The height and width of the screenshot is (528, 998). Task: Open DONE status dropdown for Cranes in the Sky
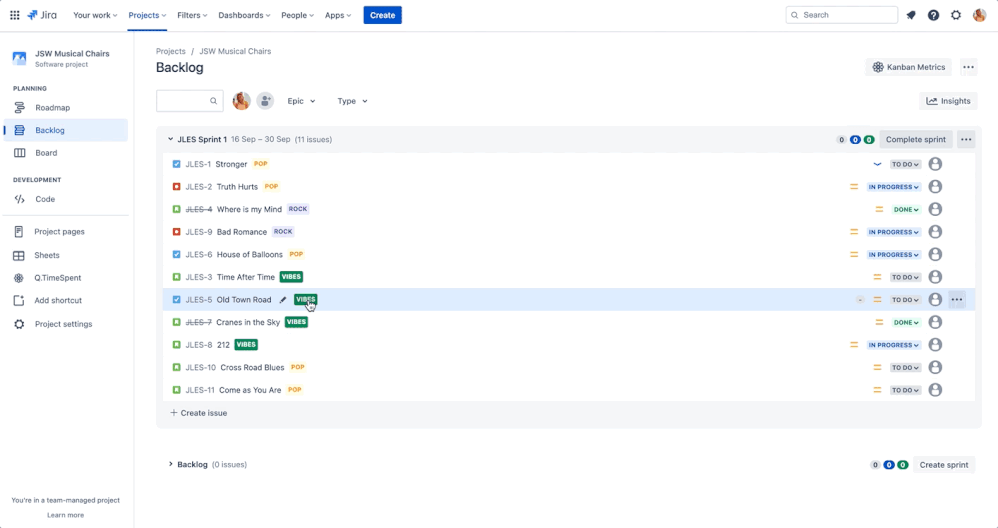click(x=906, y=323)
